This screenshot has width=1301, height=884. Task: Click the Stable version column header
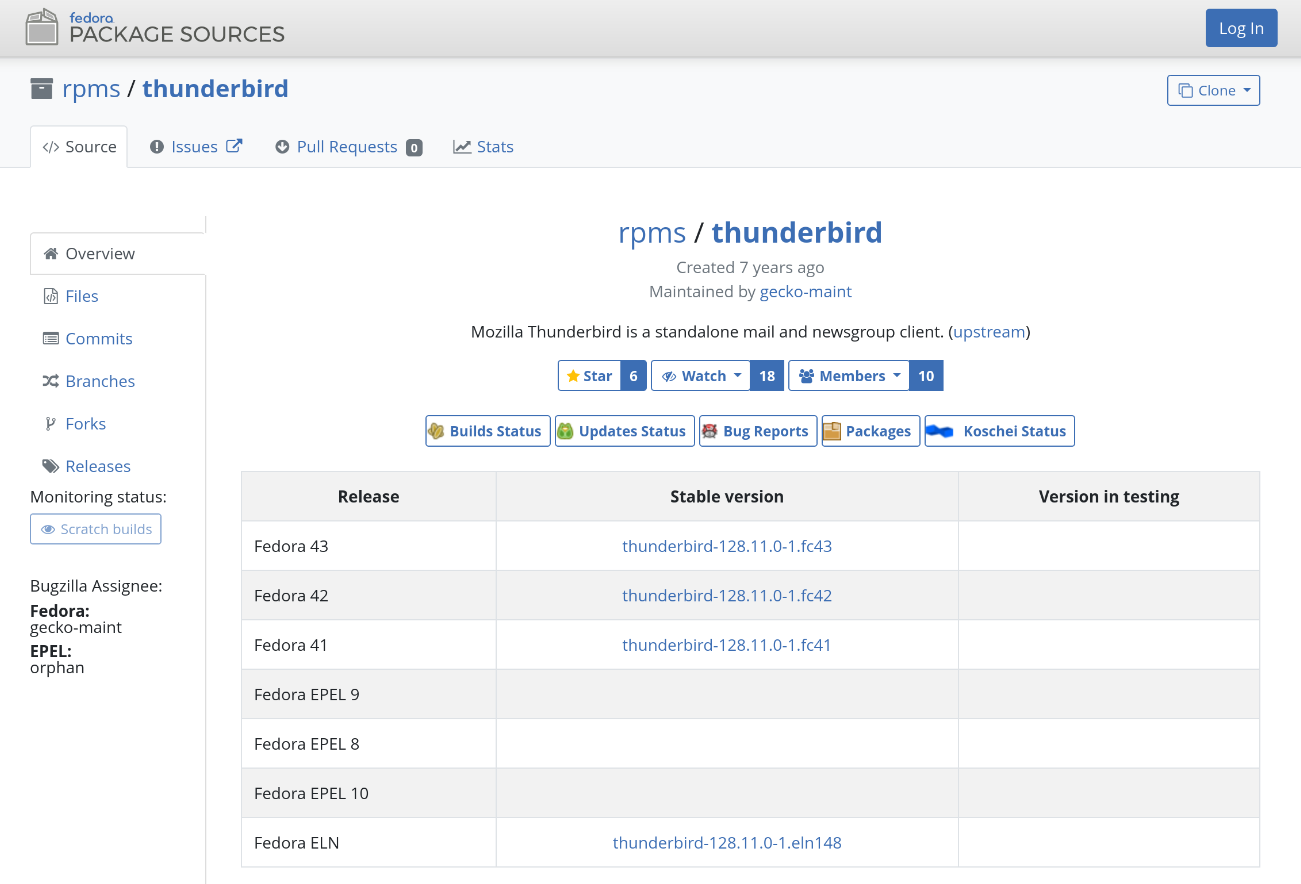(x=727, y=497)
